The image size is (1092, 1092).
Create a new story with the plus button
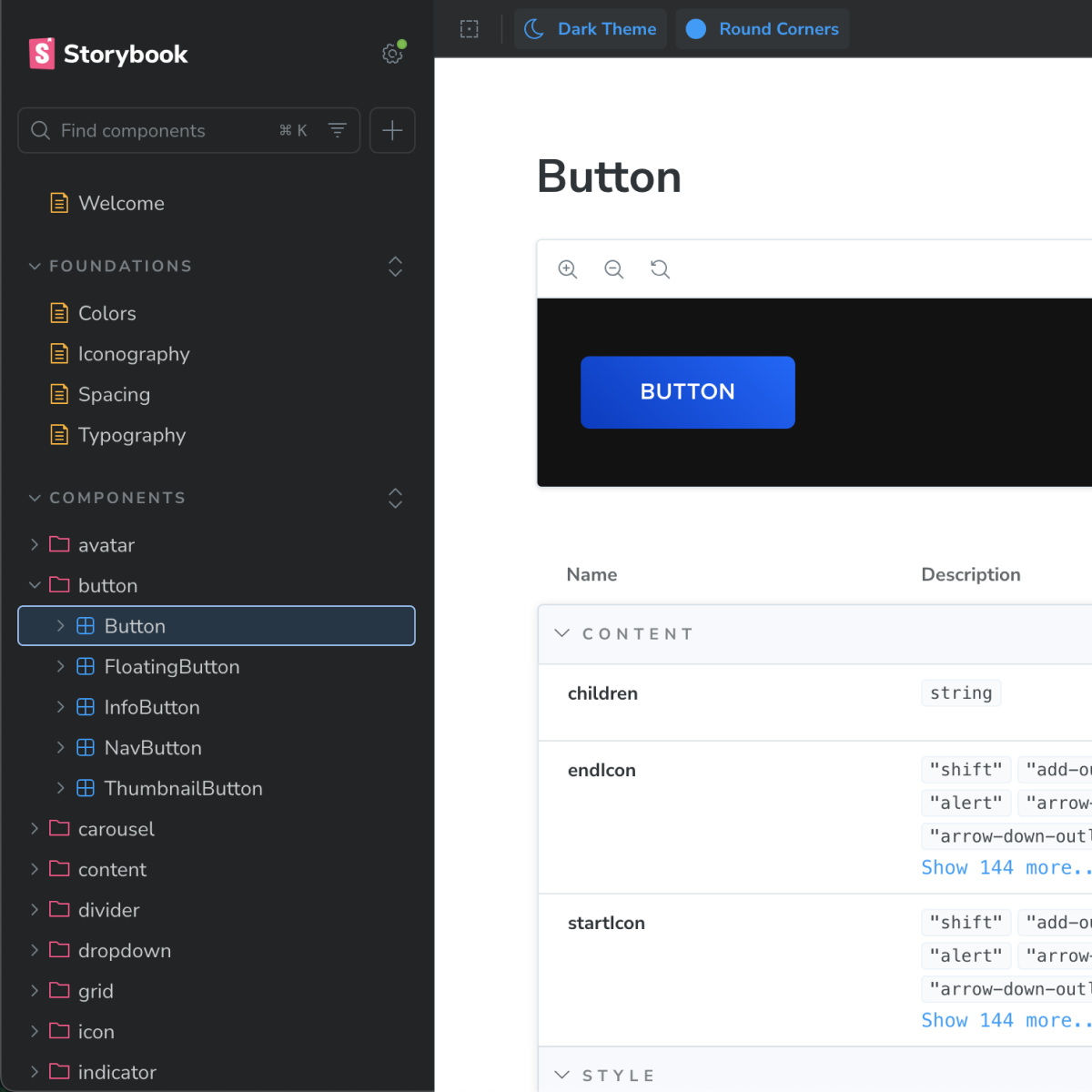click(x=392, y=130)
